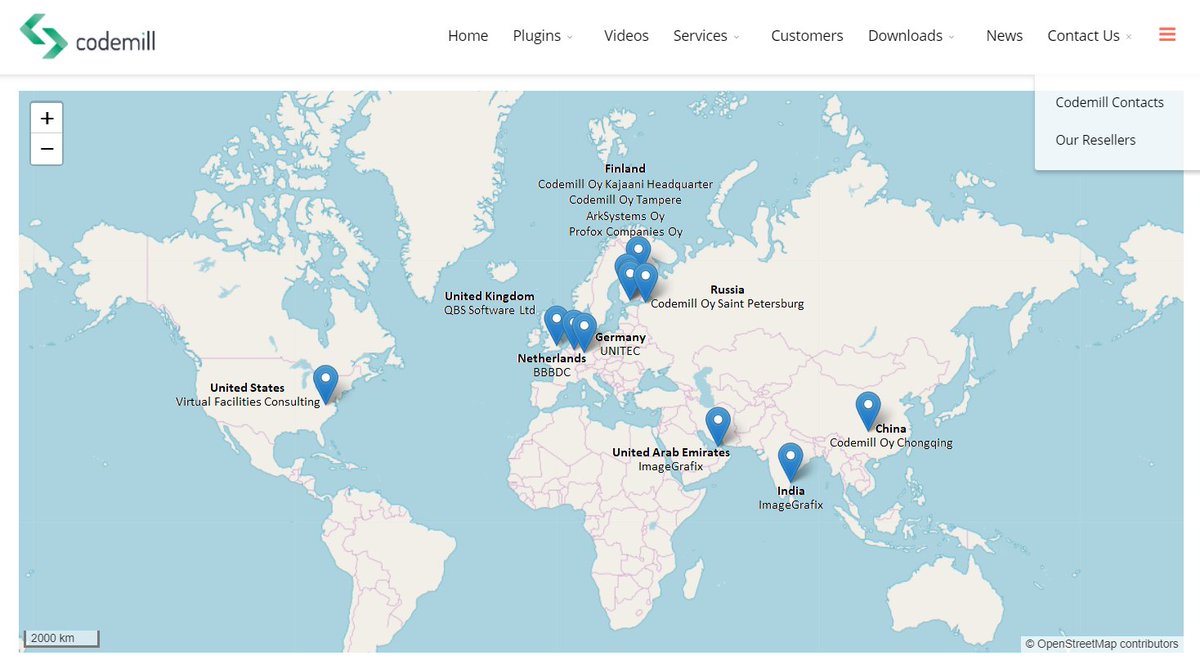The width and height of the screenshot is (1200, 669).
Task: Click the Codemill Oy Saint Petersburg label
Action: 727,304
